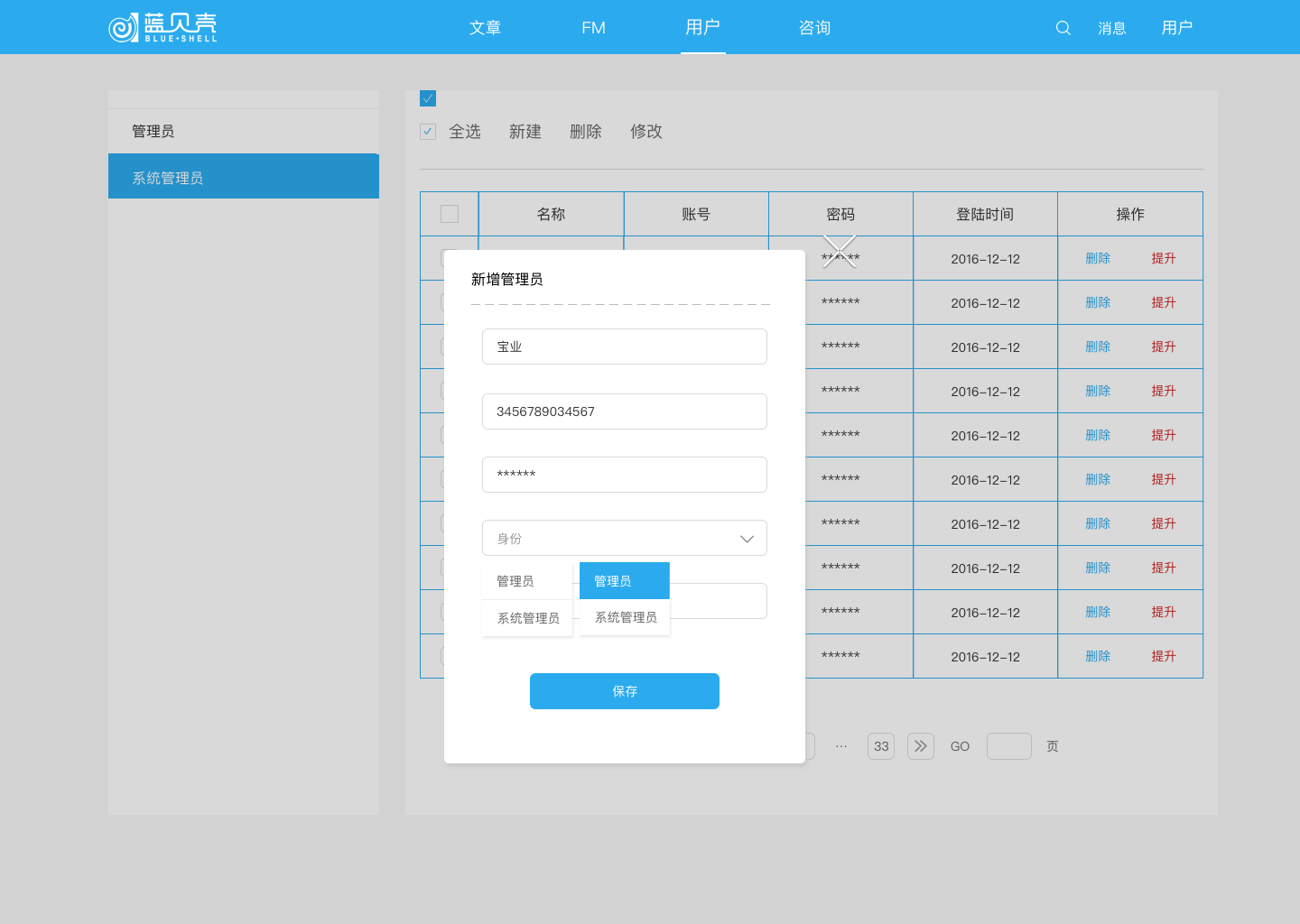Toggle the table header checkbox
This screenshot has width=1300, height=924.
pyautogui.click(x=450, y=214)
